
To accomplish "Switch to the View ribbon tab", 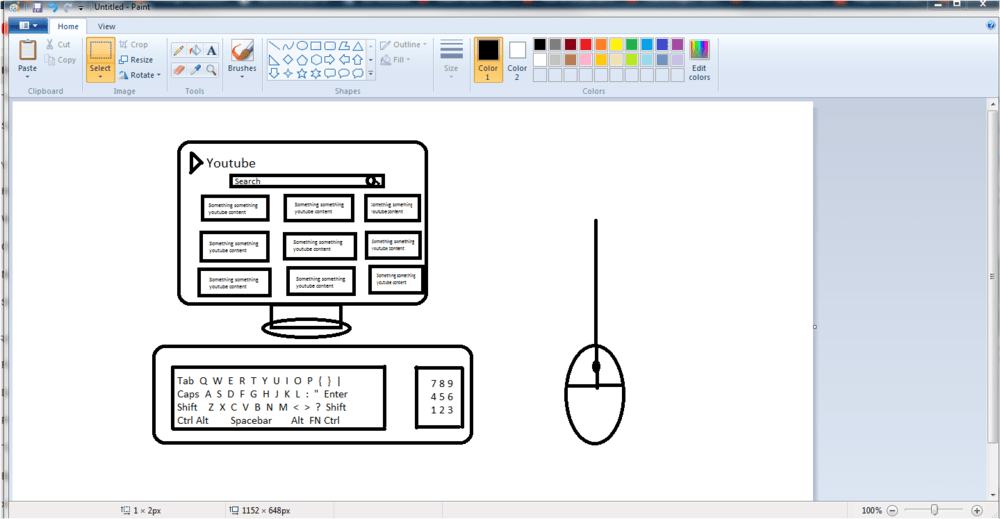I will pyautogui.click(x=107, y=26).
